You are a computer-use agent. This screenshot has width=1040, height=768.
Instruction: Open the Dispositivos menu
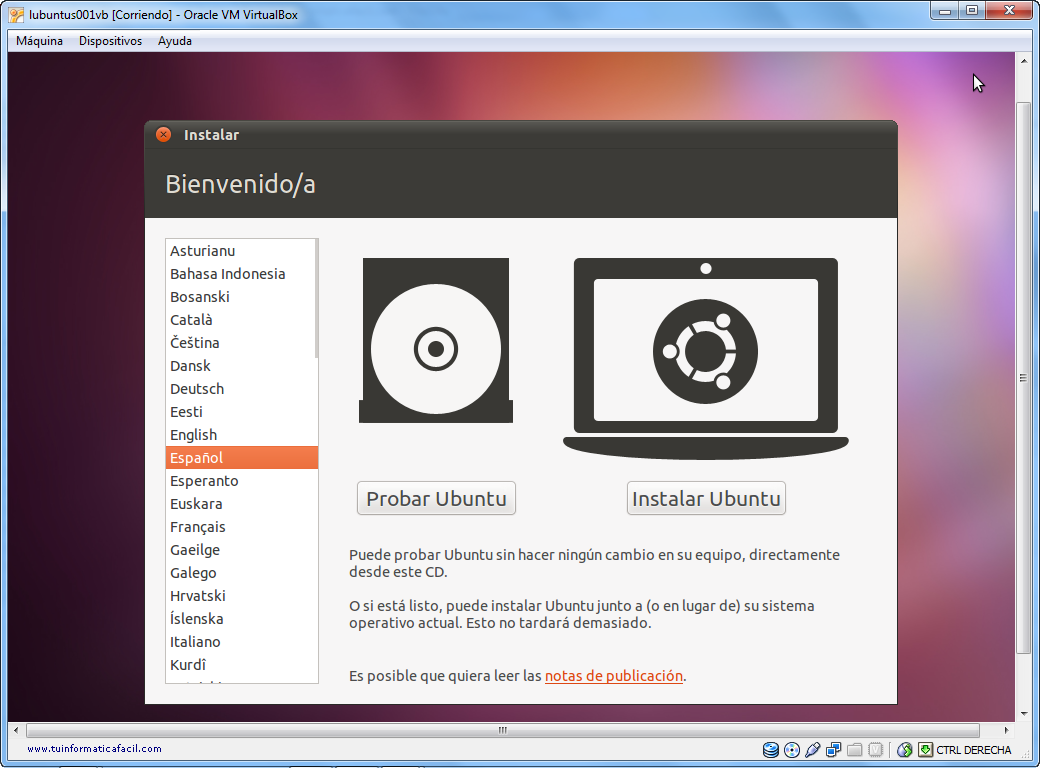[110, 40]
